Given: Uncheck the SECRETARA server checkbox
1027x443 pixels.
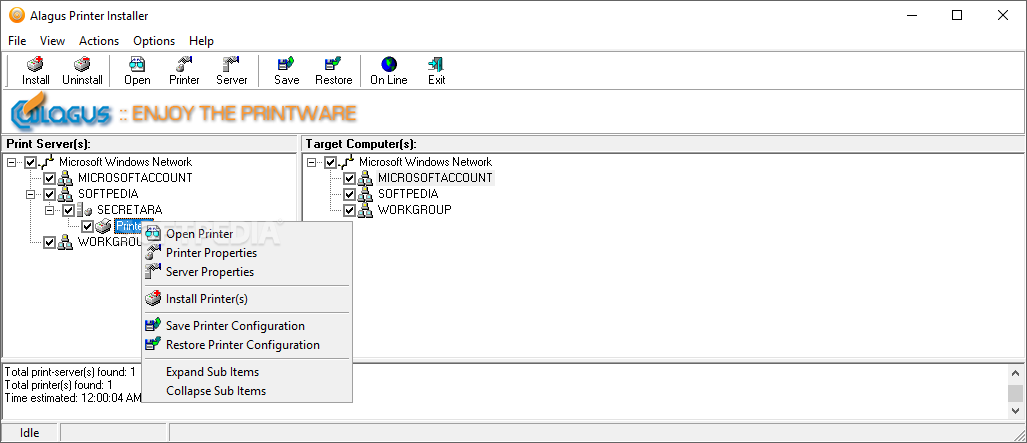Looking at the screenshot, I should 69,210.
